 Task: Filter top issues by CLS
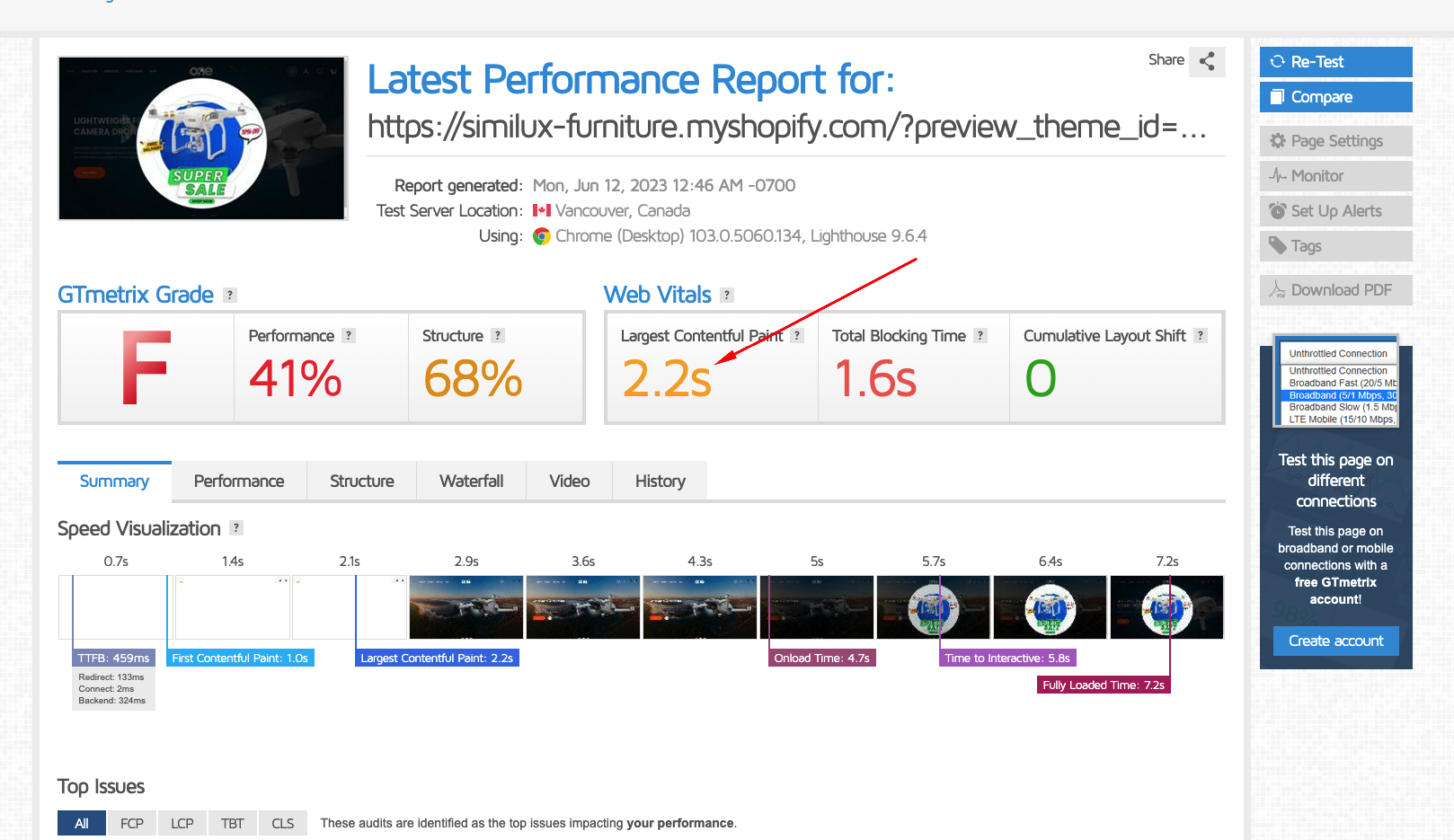click(x=283, y=823)
